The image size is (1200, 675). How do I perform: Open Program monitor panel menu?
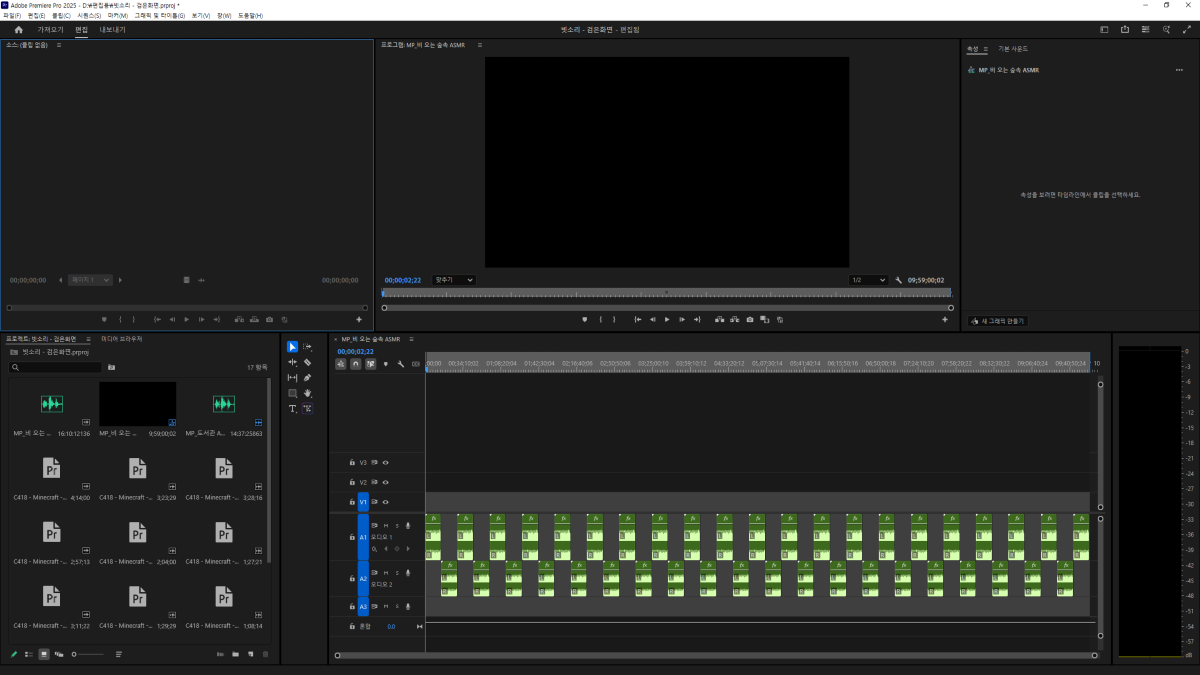click(480, 45)
